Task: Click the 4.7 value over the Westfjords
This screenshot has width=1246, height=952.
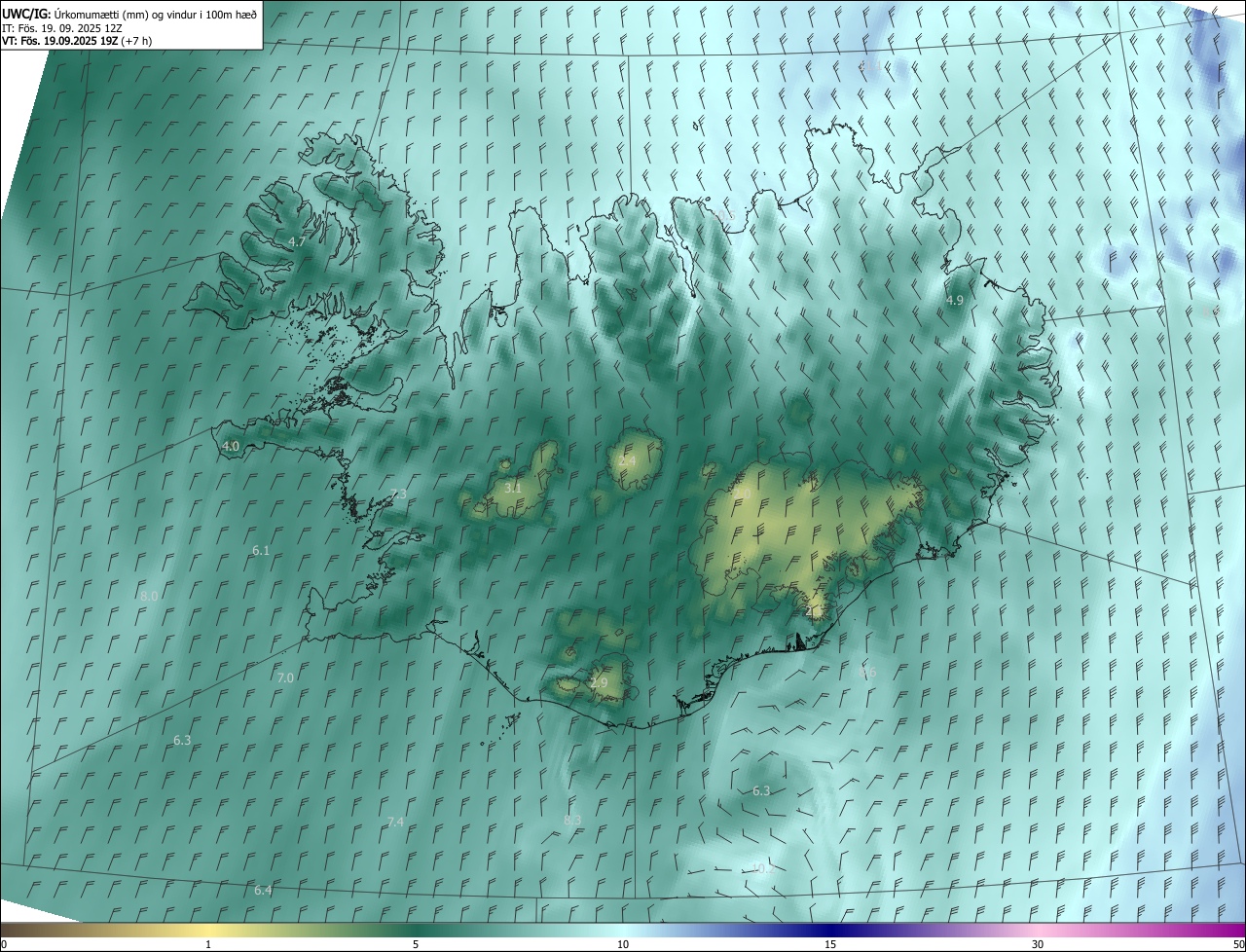Action: tap(297, 241)
